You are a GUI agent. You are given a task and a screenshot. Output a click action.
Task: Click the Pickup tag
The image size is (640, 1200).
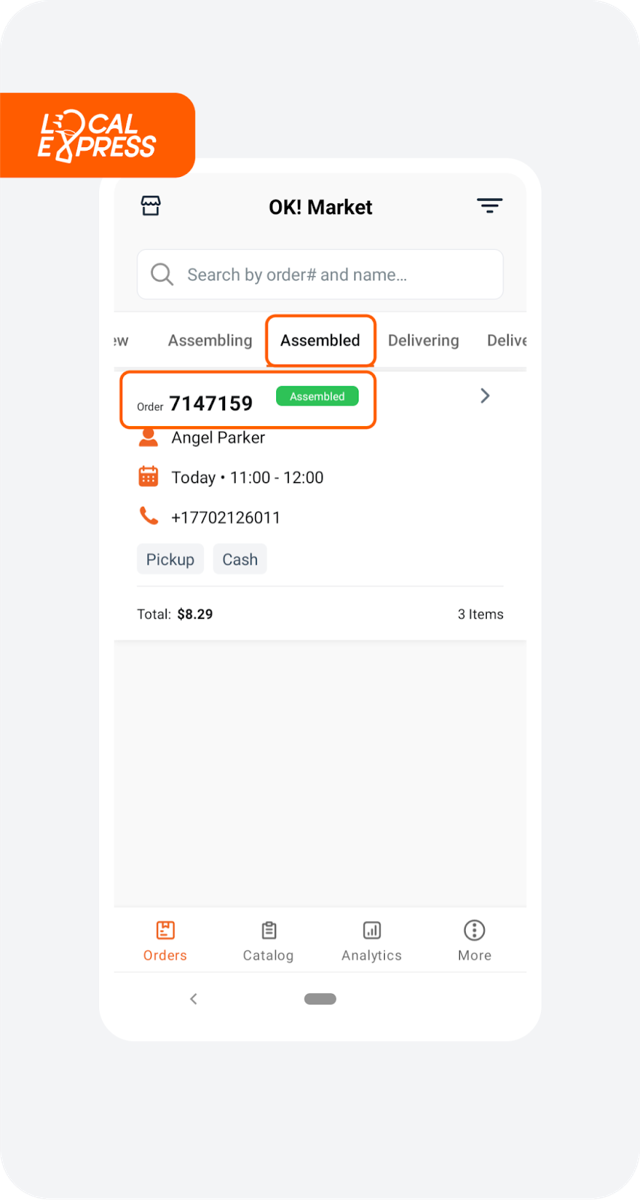[170, 559]
